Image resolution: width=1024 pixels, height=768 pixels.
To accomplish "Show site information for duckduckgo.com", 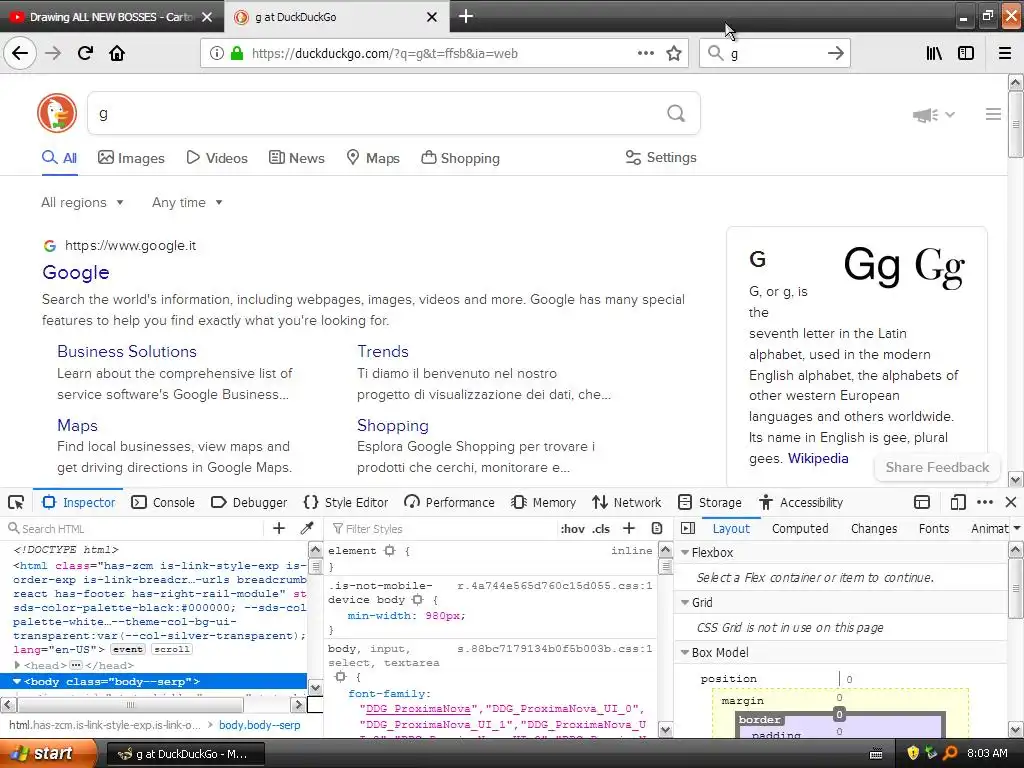I will pyautogui.click(x=216, y=53).
